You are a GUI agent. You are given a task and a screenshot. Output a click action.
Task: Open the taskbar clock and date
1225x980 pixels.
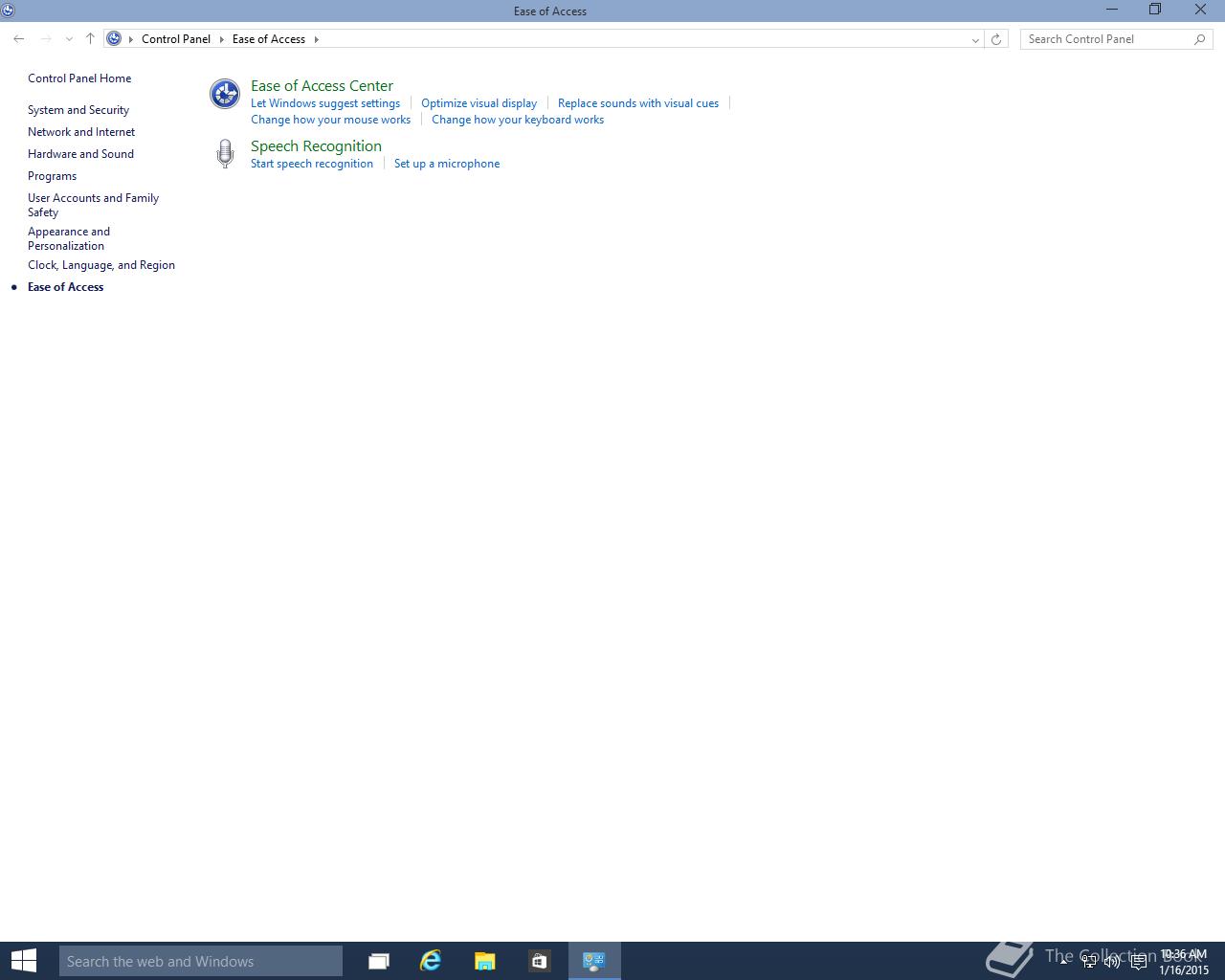click(1183, 962)
